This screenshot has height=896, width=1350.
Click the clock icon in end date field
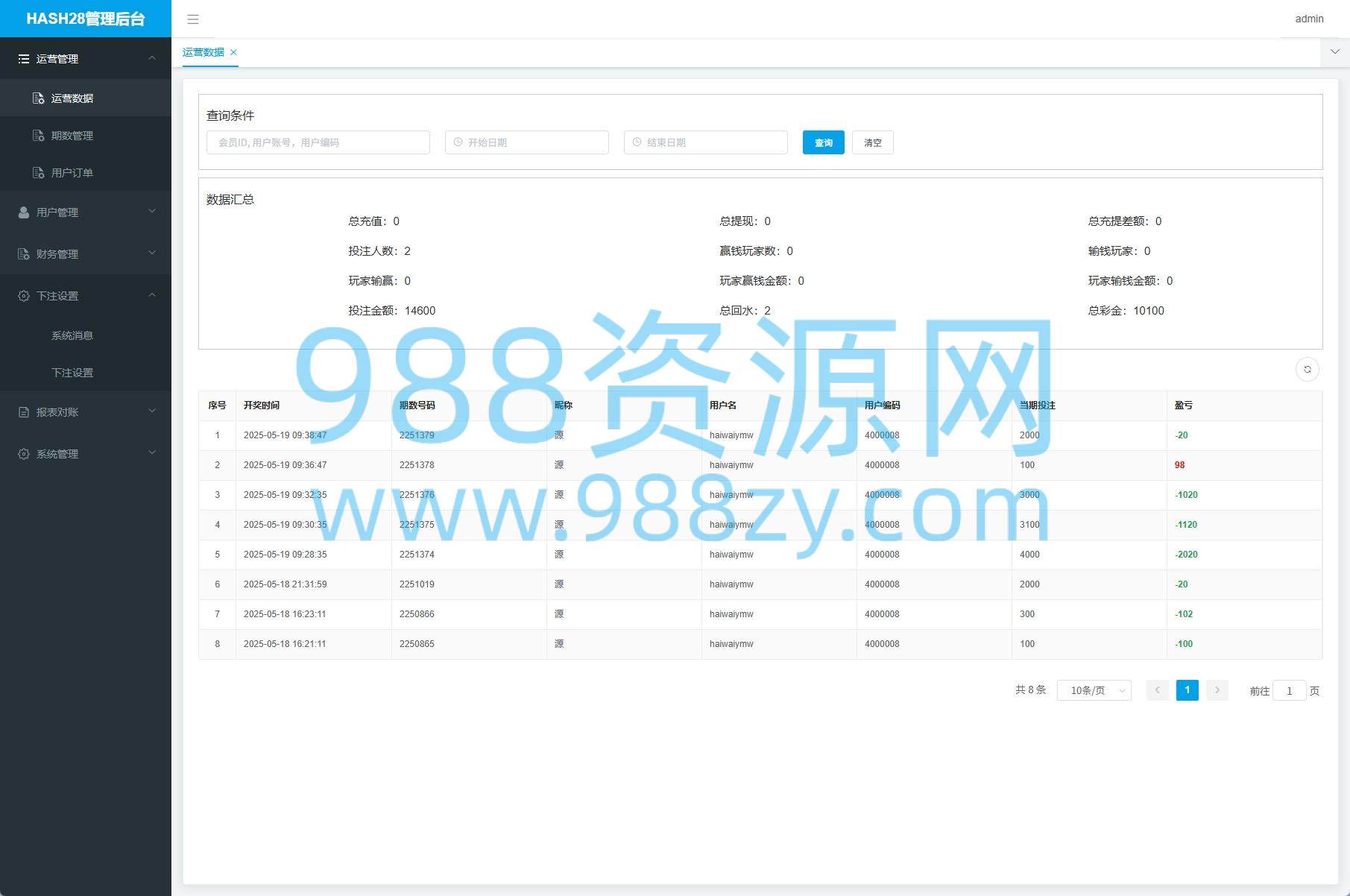click(x=637, y=142)
